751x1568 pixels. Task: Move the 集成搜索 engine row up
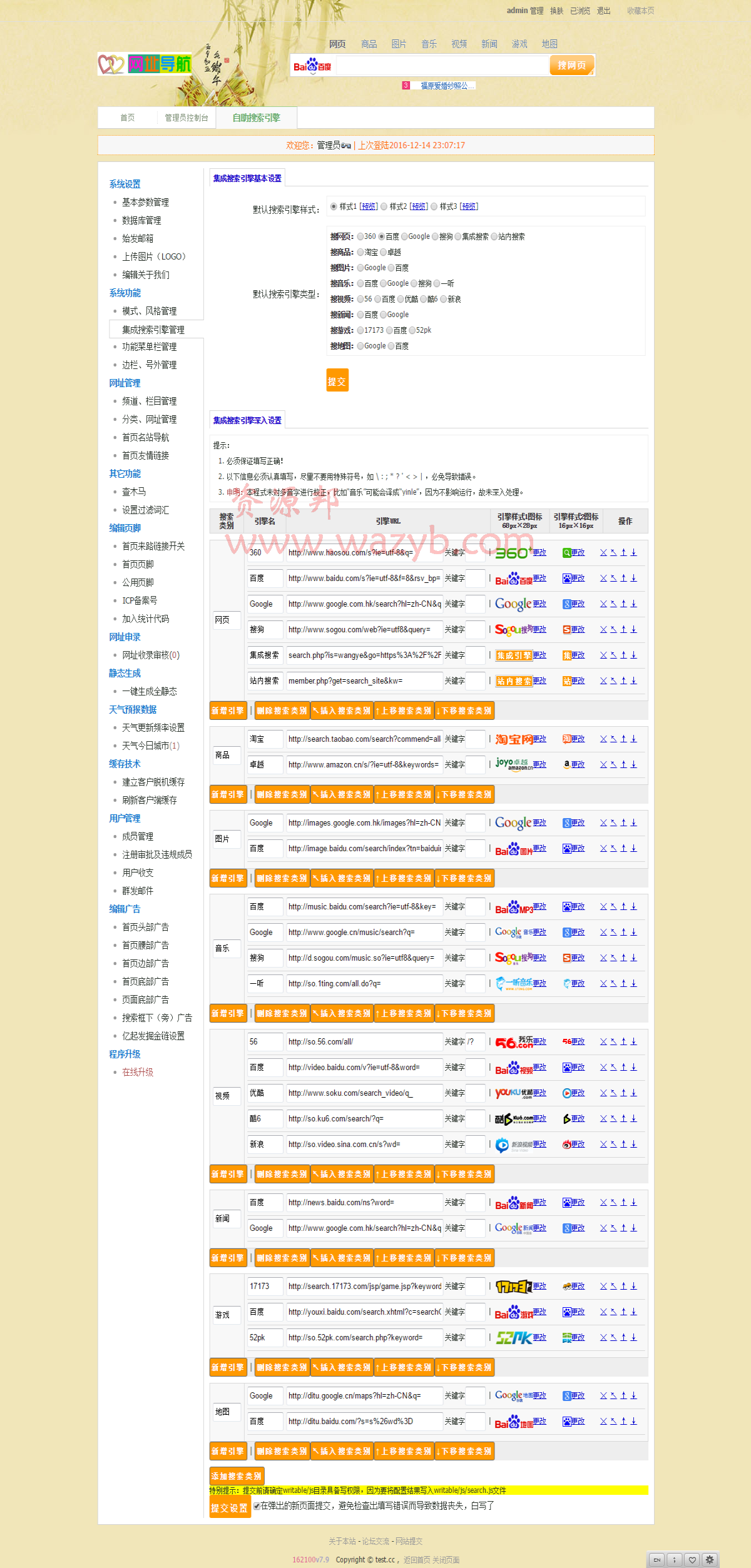[x=623, y=655]
